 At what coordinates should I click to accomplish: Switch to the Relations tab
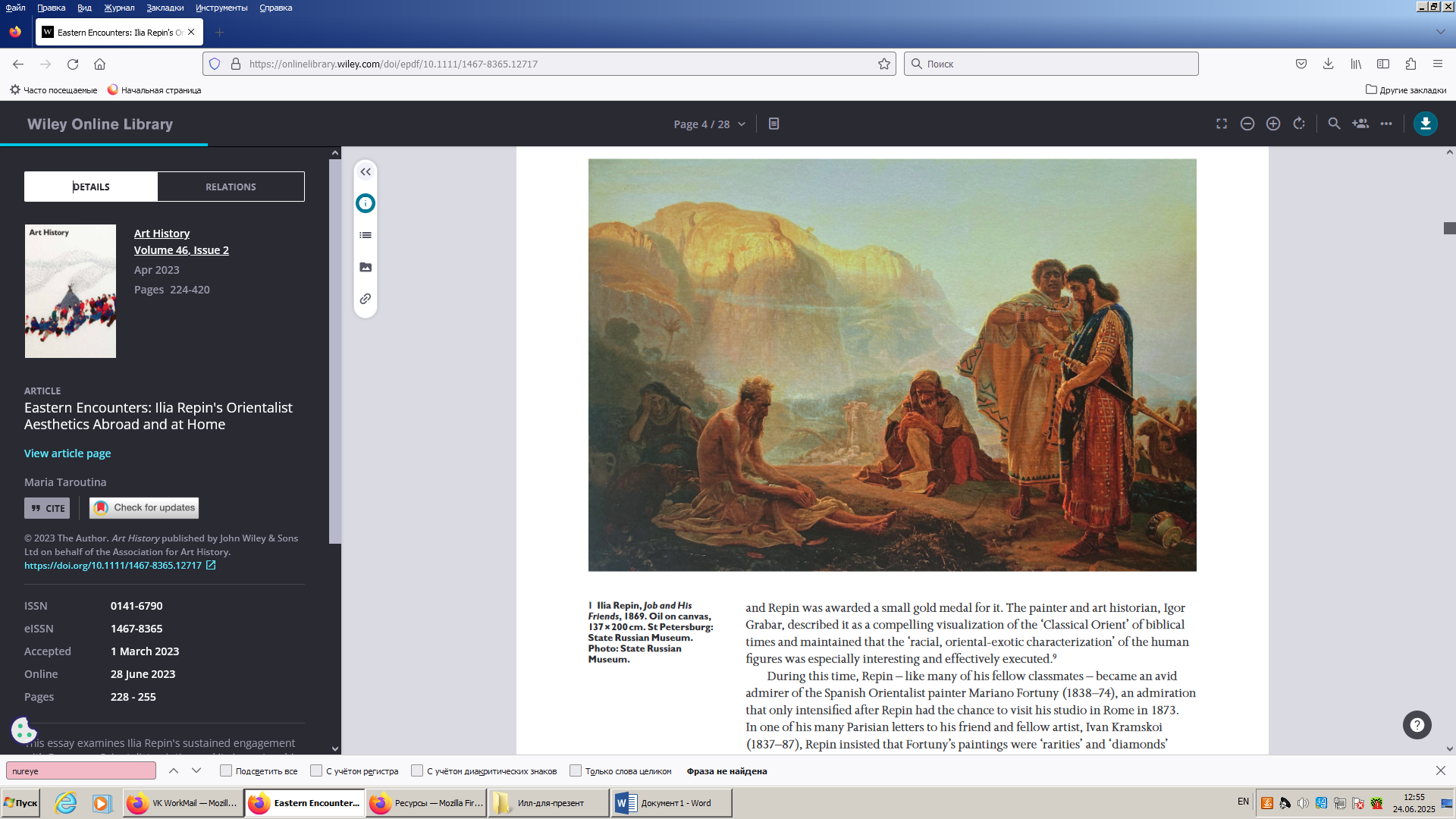click(231, 187)
